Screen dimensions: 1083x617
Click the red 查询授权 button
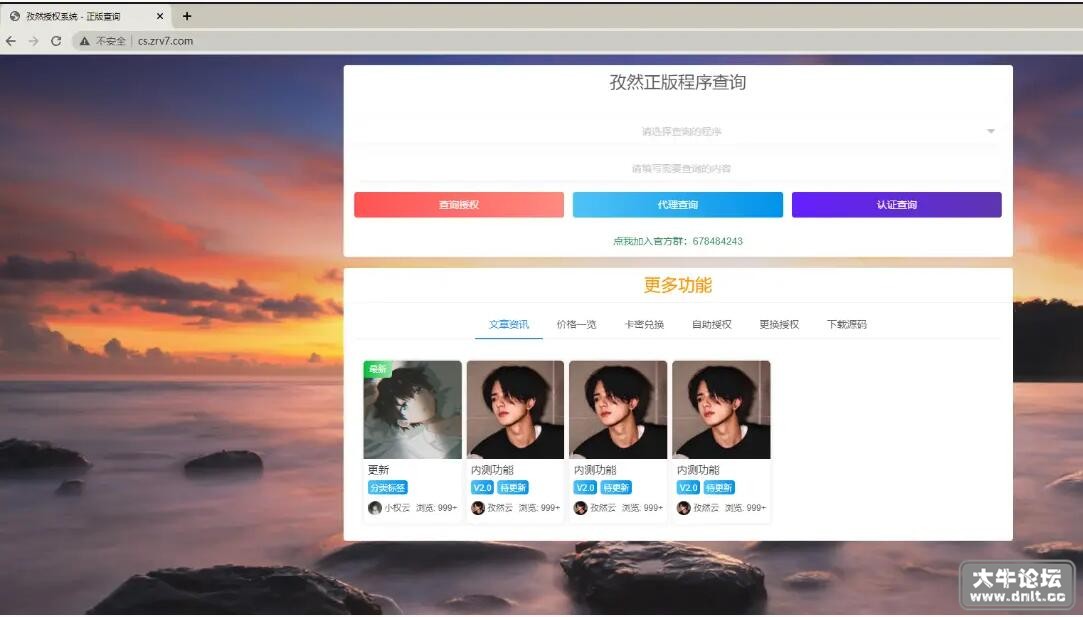tap(459, 205)
